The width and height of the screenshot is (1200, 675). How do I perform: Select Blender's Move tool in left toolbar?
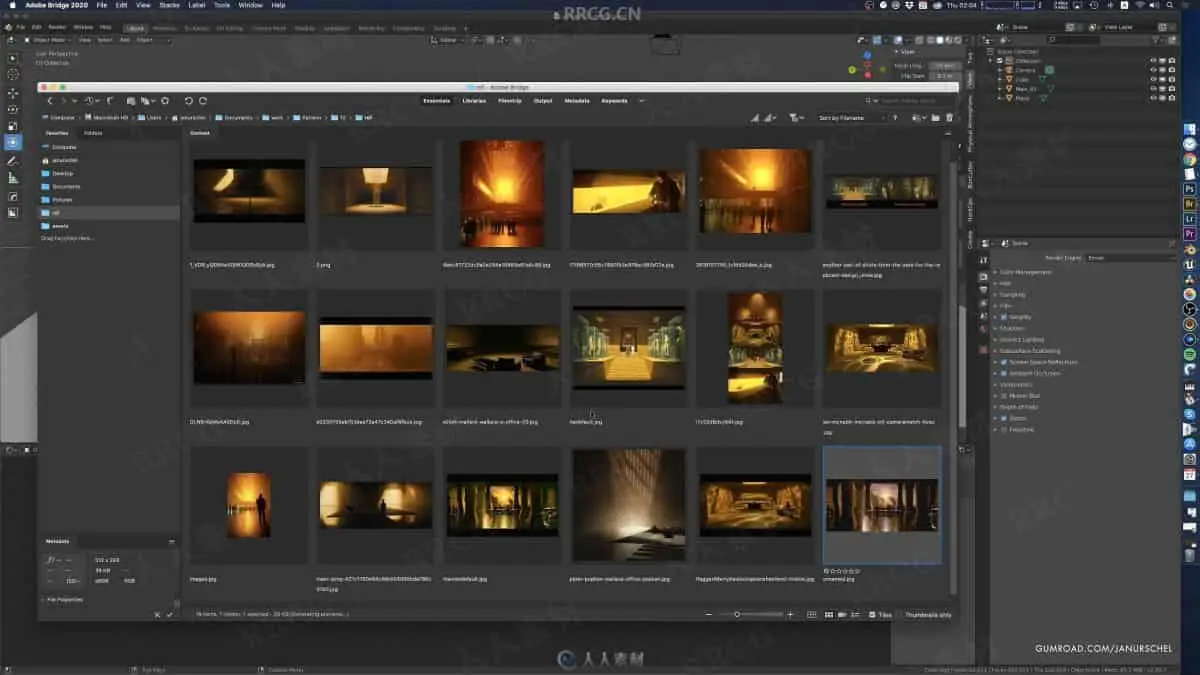pos(13,92)
